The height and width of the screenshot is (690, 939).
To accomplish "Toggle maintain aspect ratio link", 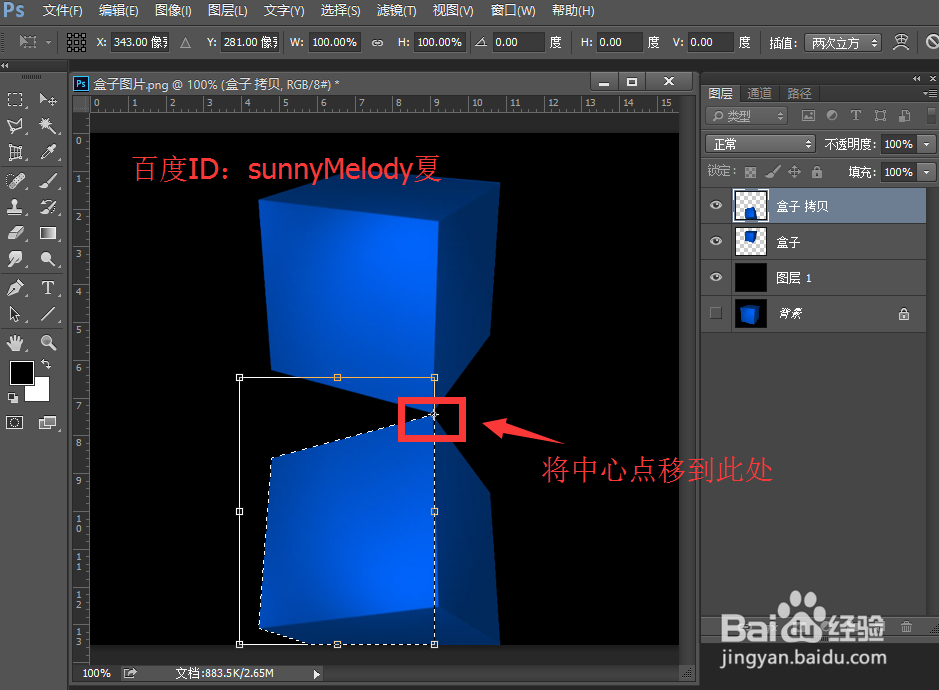I will click(377, 43).
